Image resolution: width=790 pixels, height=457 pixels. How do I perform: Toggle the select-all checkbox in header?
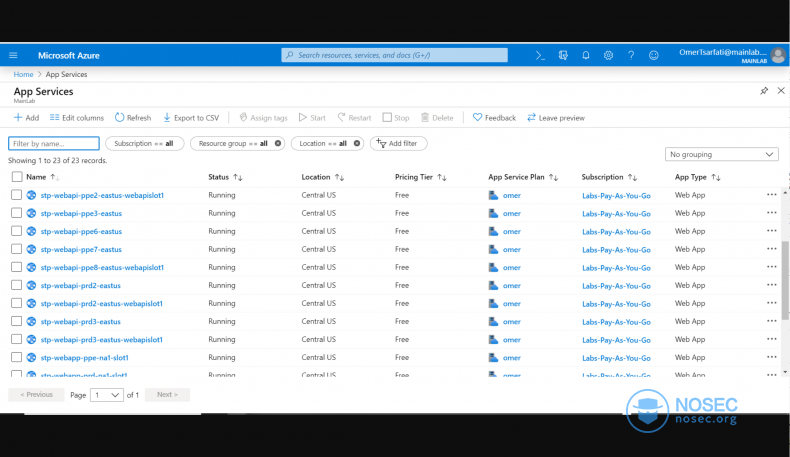pos(17,177)
